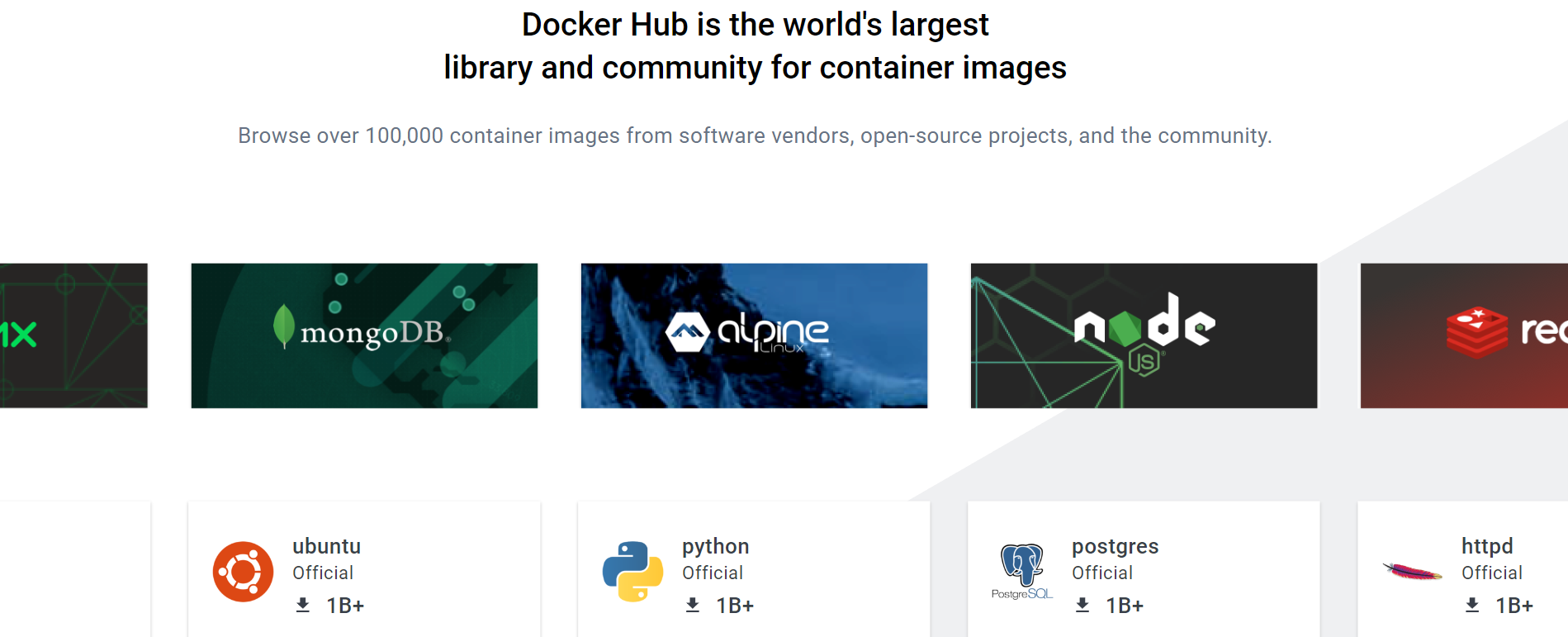The height and width of the screenshot is (637, 1568).
Task: Click the download icon on ubuntu card
Action: [x=303, y=606]
